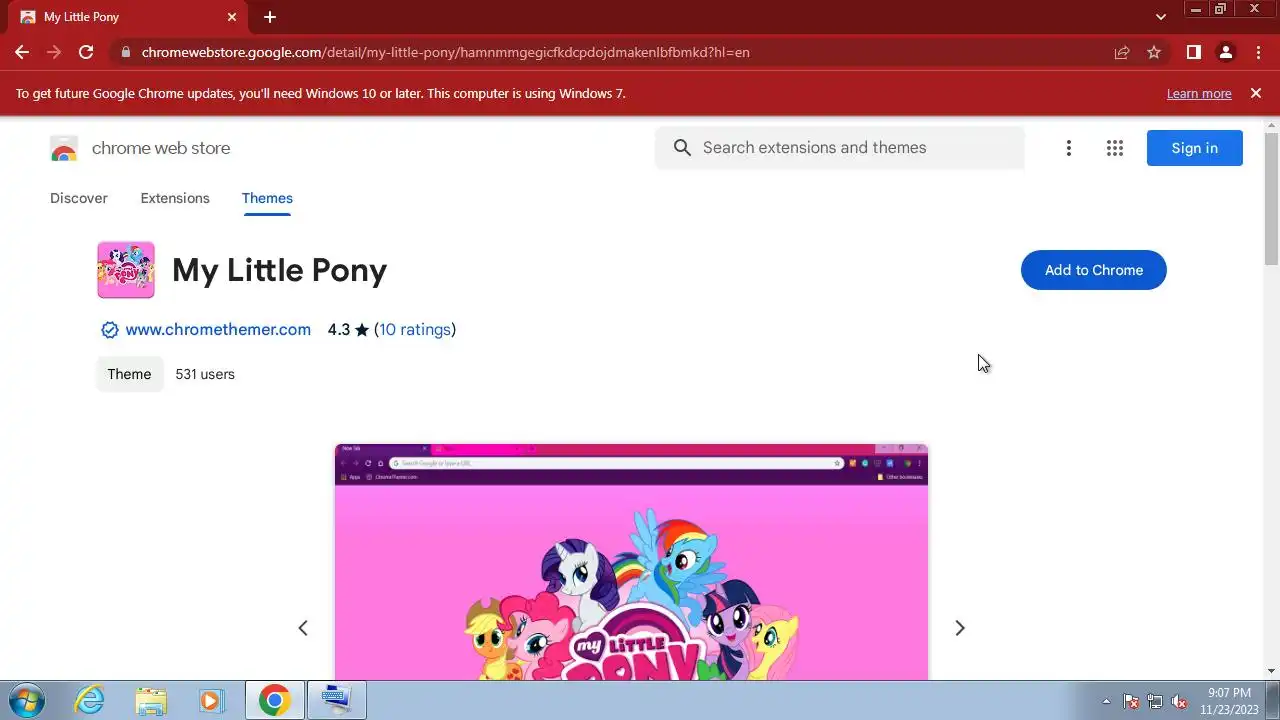
Task: Open the www.chromethemer.com link
Action: click(x=218, y=329)
